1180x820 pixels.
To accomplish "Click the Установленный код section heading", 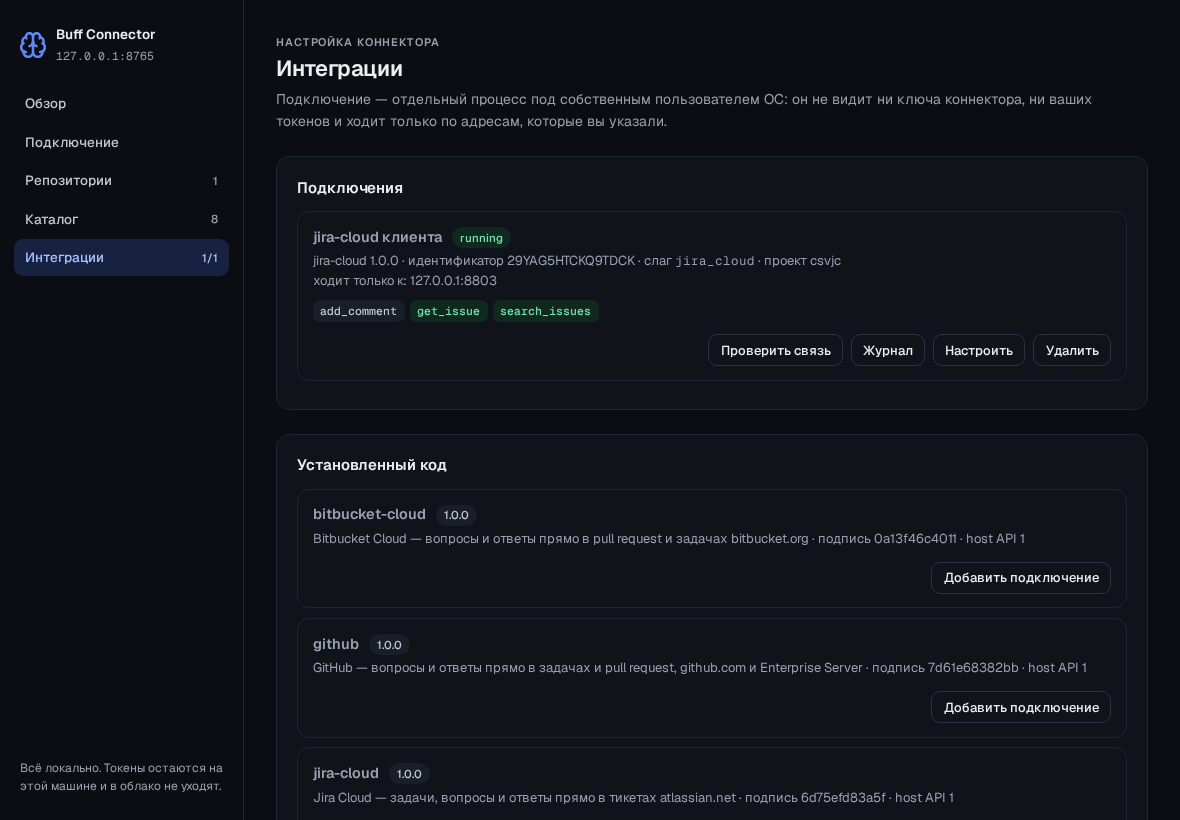I will [x=372, y=465].
